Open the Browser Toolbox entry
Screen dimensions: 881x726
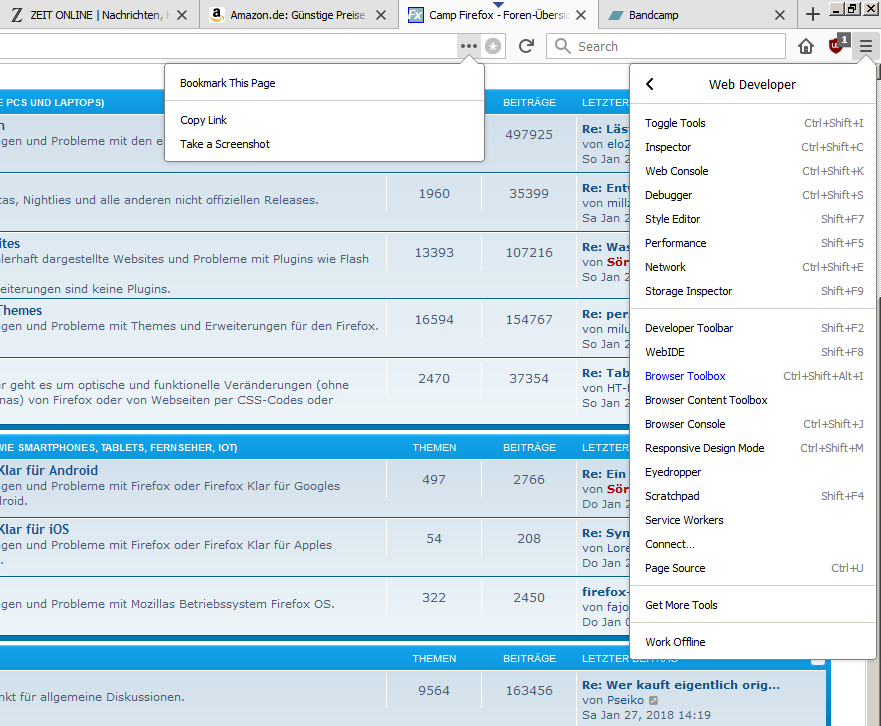pos(685,376)
